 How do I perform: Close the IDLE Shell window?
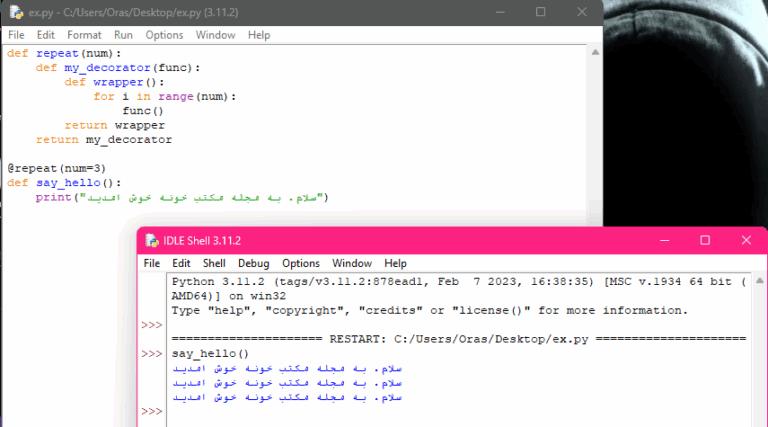(748, 240)
